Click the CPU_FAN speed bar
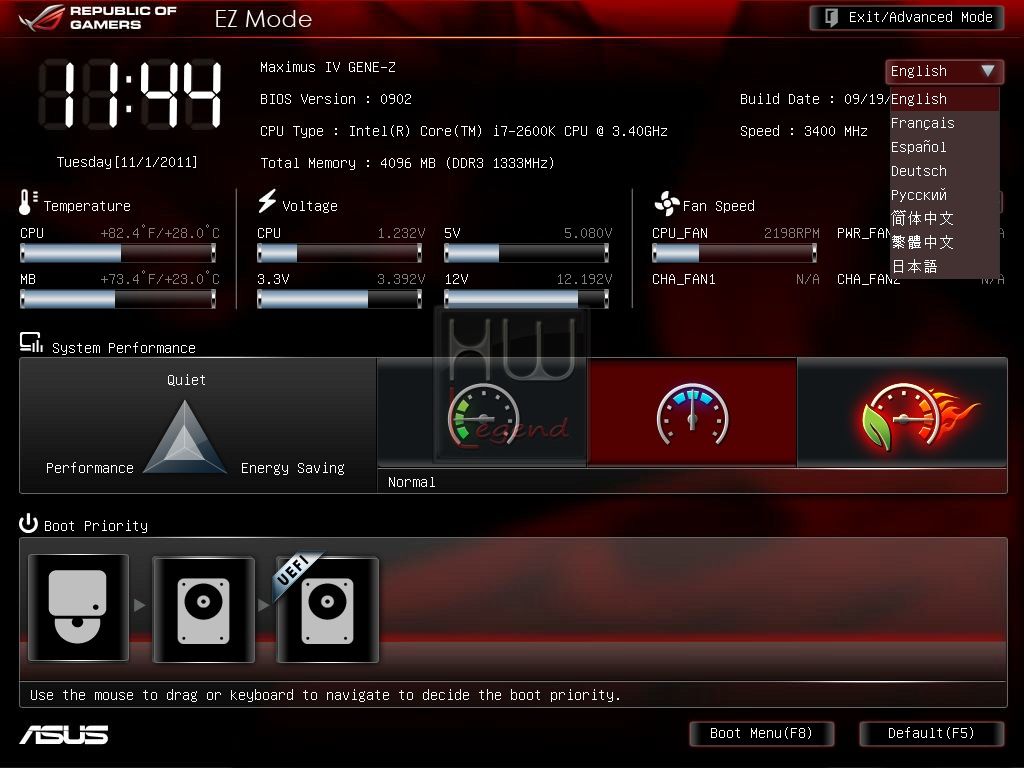Screen dimensions: 1024x768 coord(735,253)
